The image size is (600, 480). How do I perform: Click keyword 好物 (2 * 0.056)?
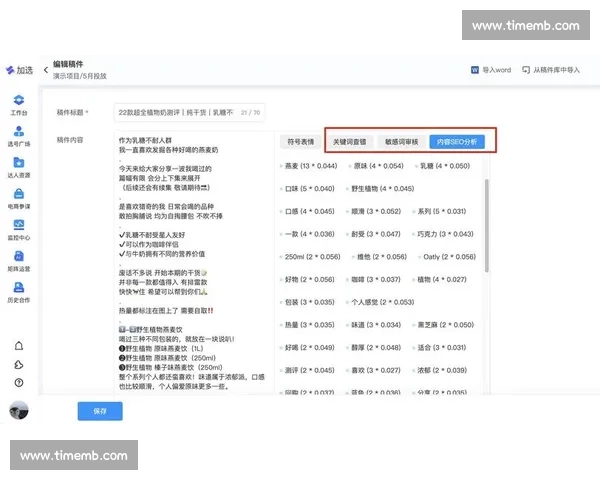(310, 279)
